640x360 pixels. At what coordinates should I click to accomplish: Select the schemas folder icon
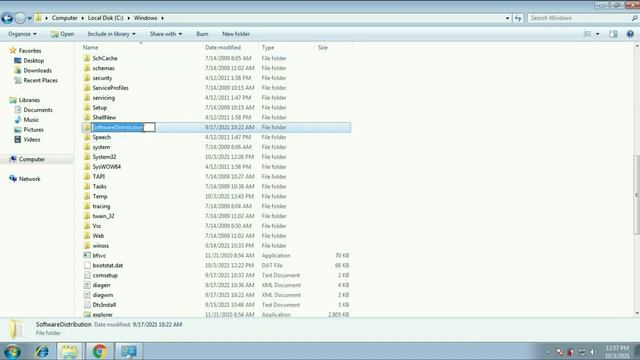click(x=87, y=68)
